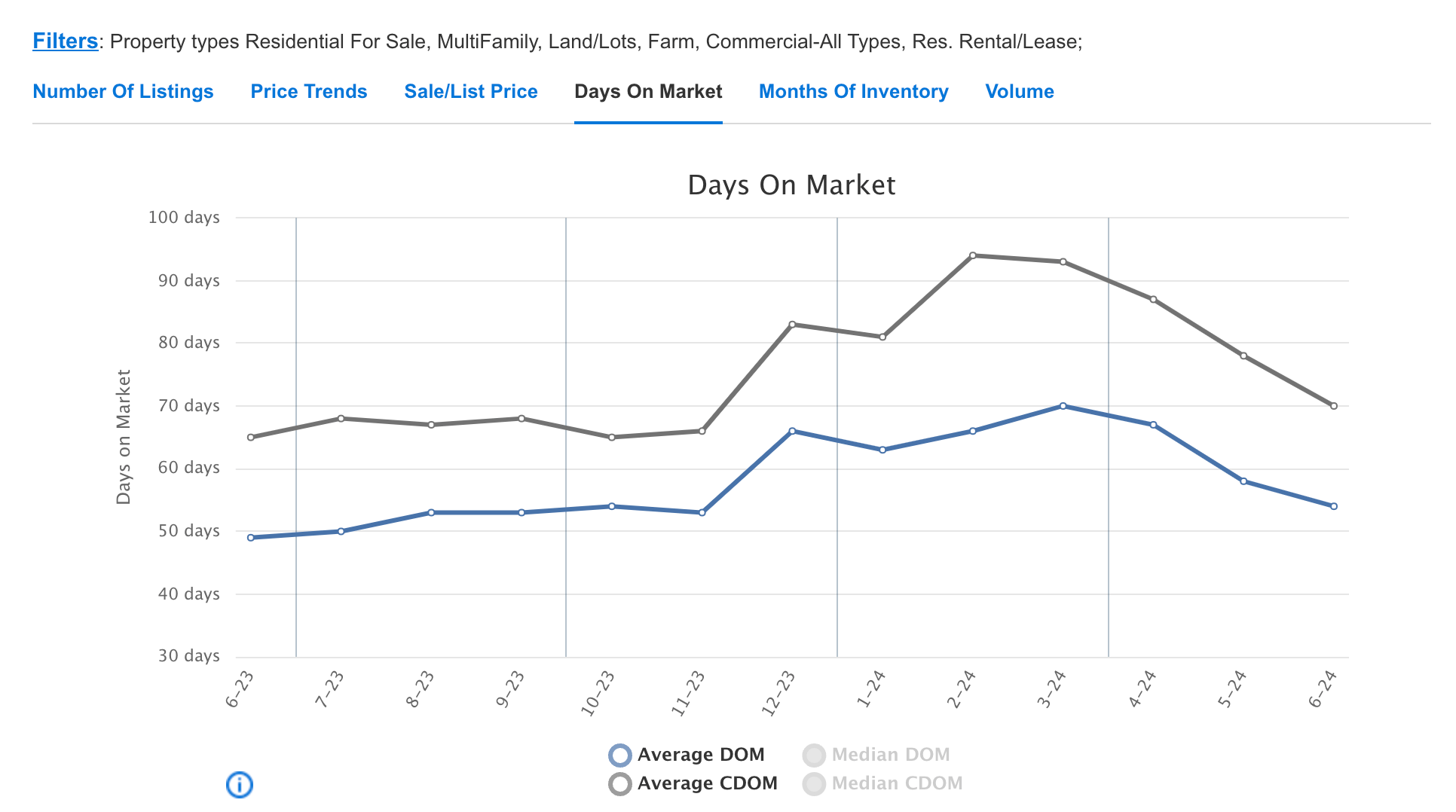Click Average CDOM point at 6-24
Screen dimensions: 1456x812
(1334, 406)
